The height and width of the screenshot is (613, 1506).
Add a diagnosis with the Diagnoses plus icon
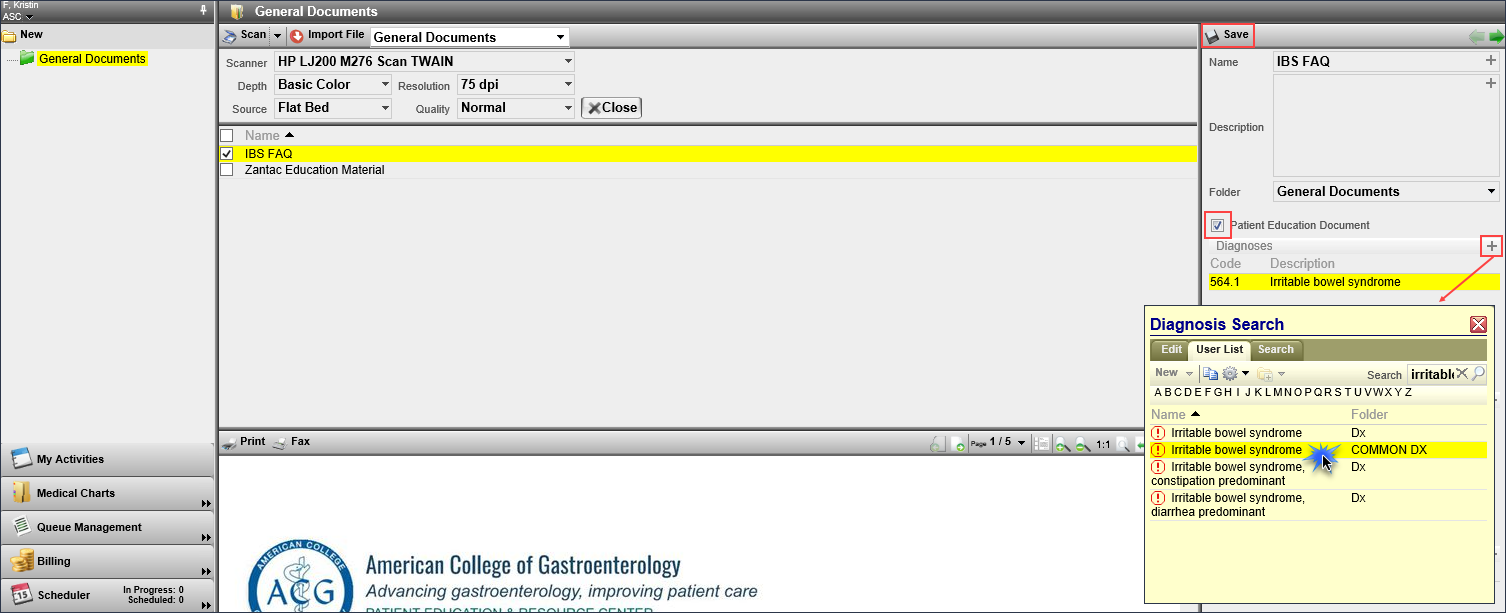tap(1491, 245)
